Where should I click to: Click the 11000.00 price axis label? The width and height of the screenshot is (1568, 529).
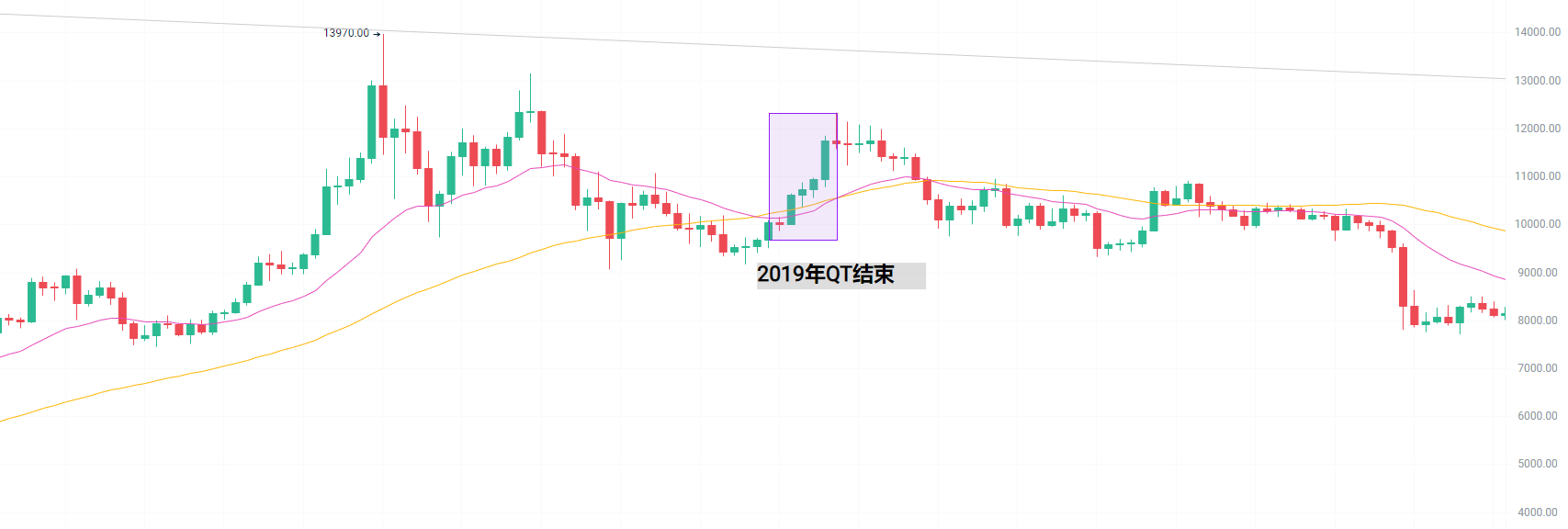tap(1537, 176)
